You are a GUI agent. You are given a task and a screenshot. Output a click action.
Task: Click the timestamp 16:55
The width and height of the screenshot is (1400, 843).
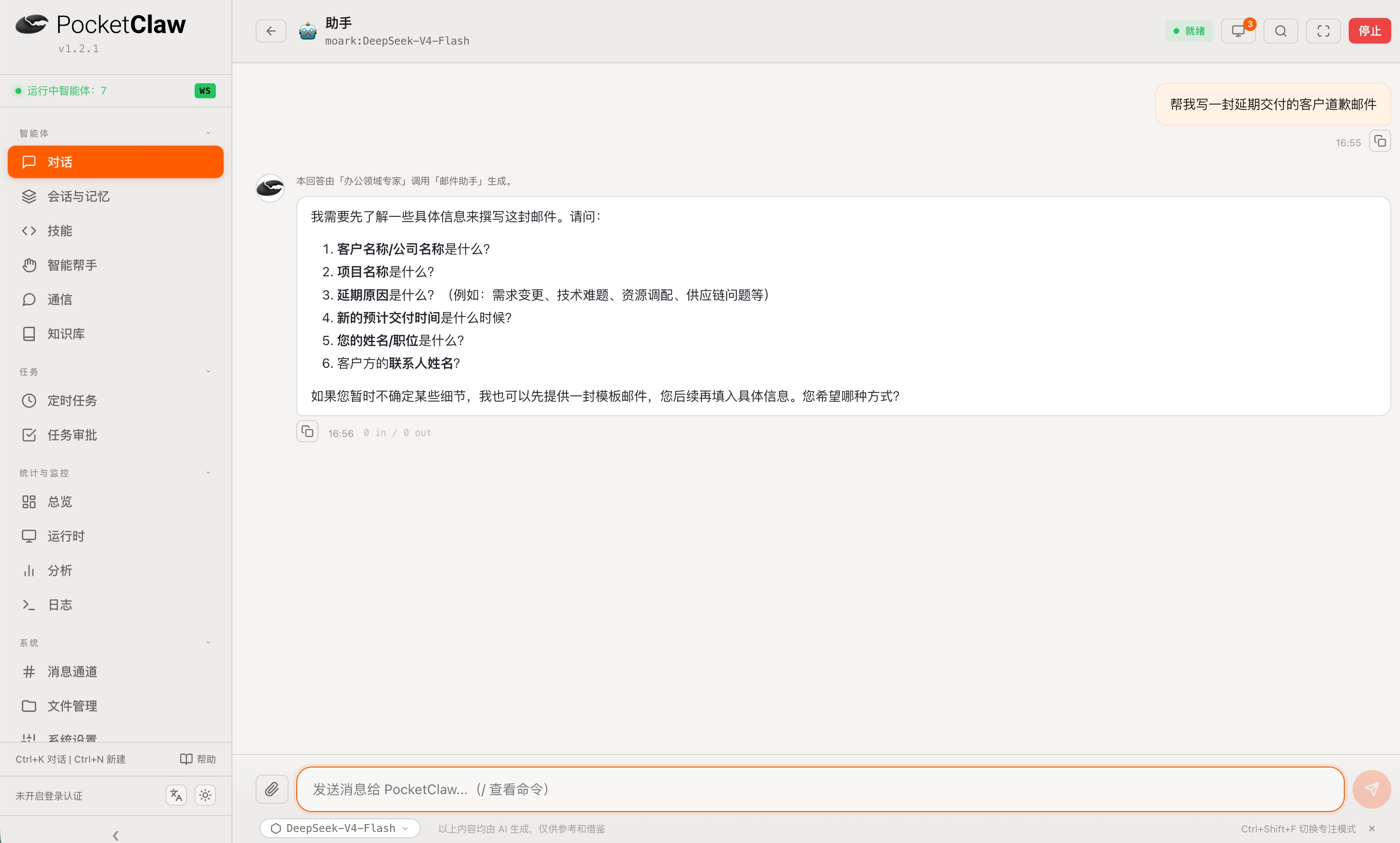[x=1348, y=143]
